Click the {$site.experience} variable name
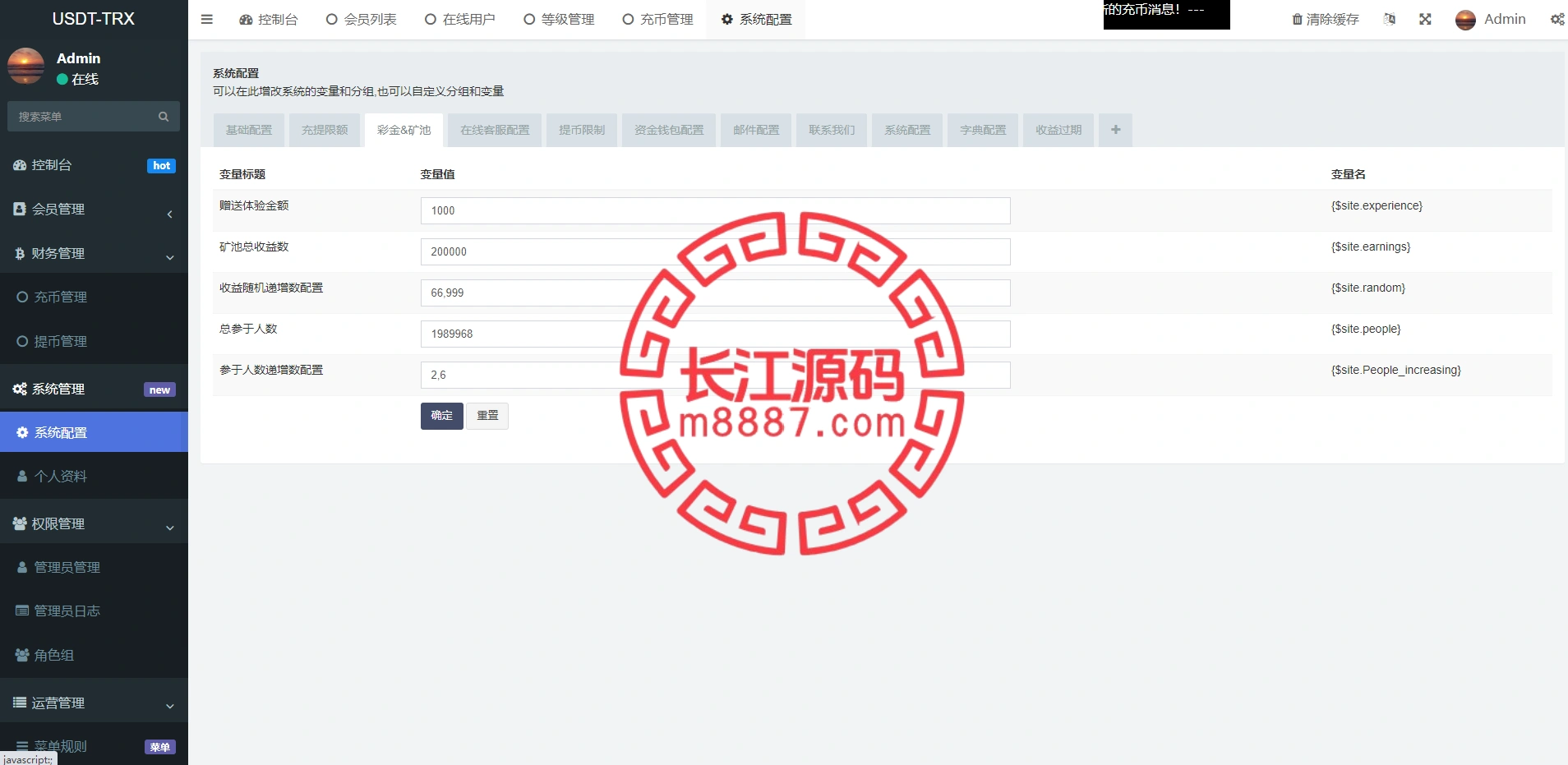1568x765 pixels. (1377, 205)
